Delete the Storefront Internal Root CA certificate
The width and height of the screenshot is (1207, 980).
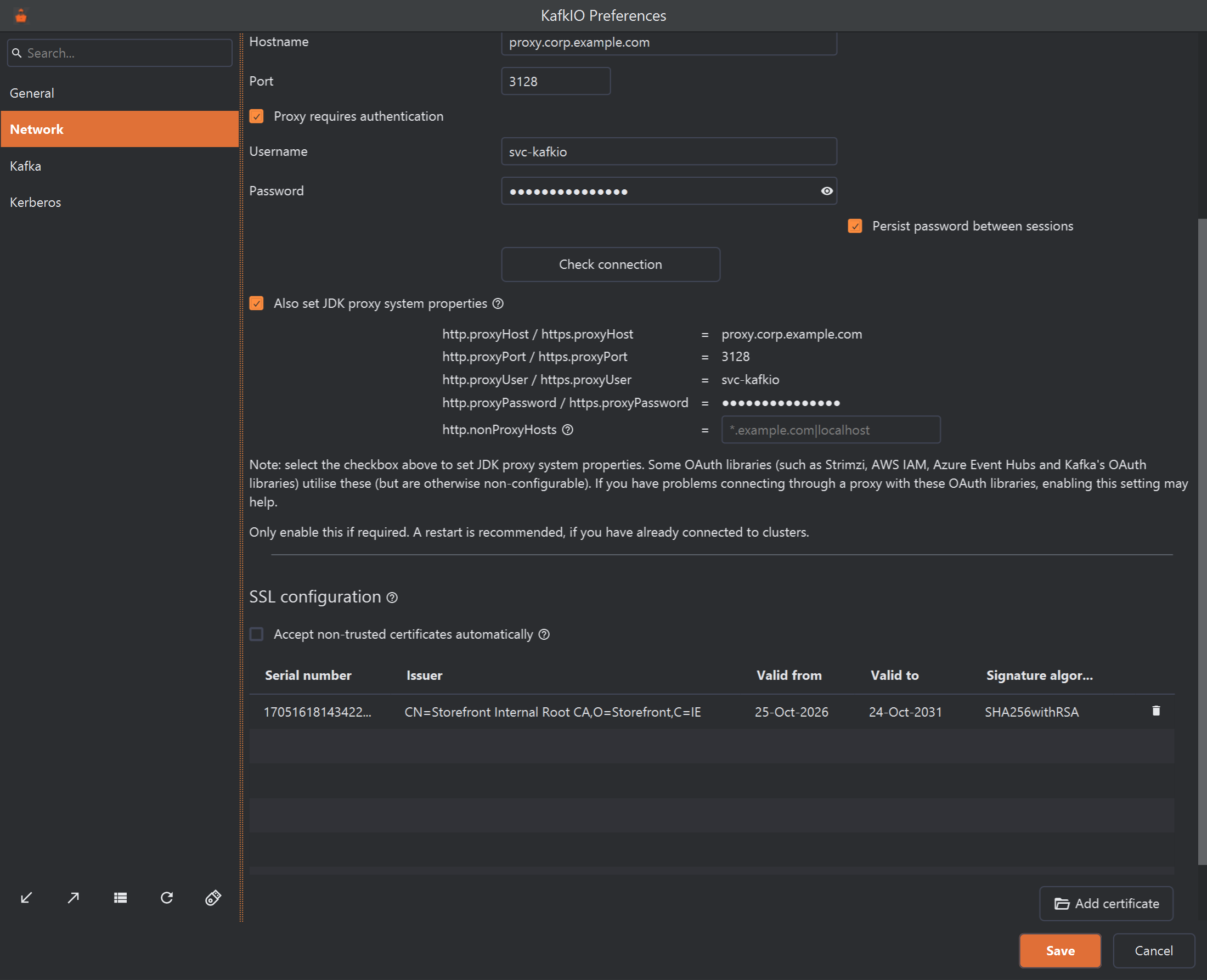coord(1155,711)
